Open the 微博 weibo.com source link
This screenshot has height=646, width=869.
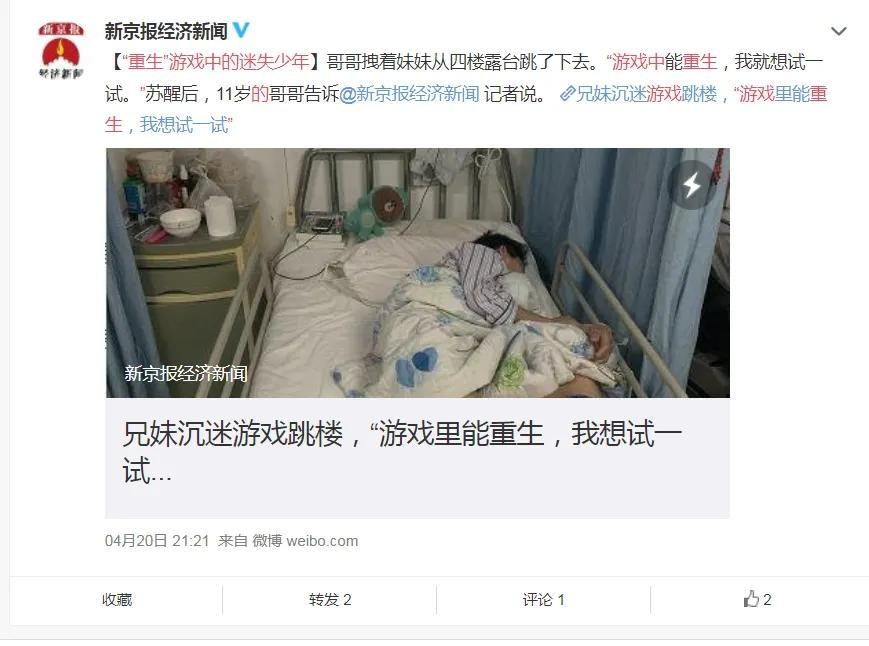[305, 541]
